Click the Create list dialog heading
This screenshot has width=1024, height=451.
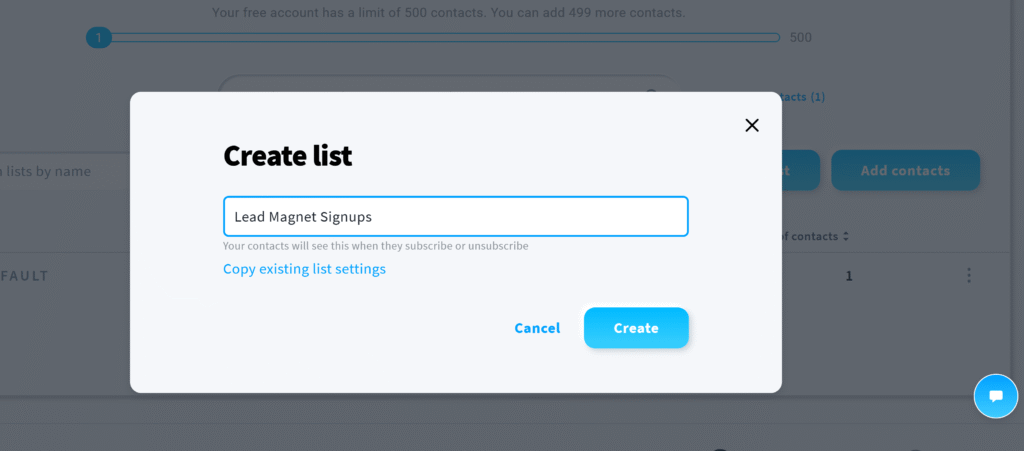(x=287, y=156)
